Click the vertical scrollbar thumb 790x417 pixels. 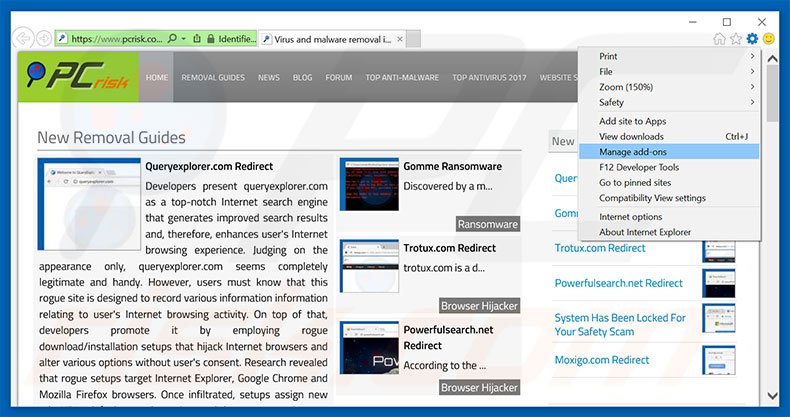pos(772,94)
